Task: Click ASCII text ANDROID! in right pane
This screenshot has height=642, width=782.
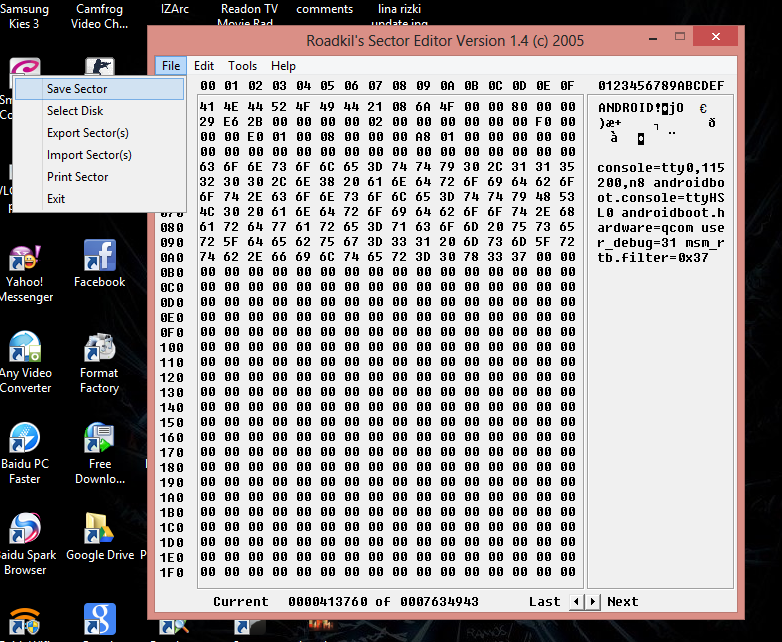Action: point(629,108)
